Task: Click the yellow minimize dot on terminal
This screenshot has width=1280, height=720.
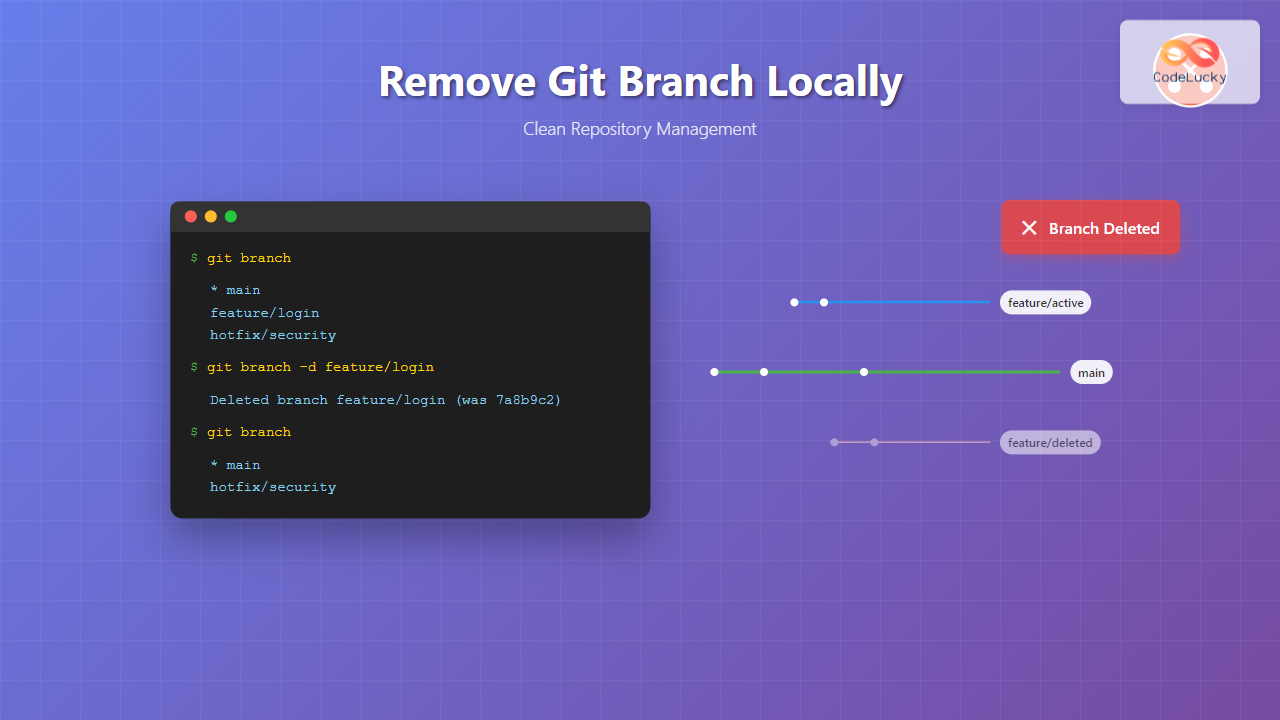Action: (x=211, y=216)
